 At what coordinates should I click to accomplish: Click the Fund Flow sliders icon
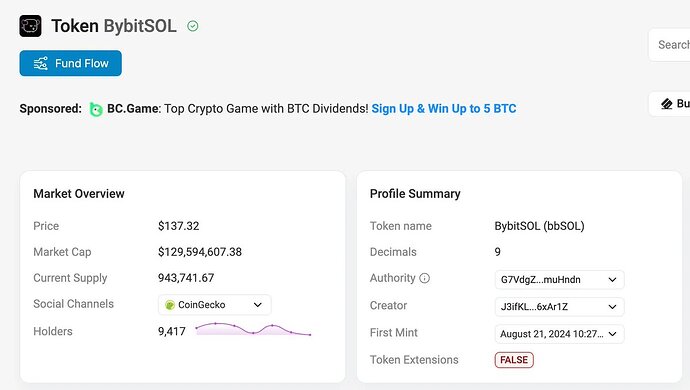(x=40, y=63)
